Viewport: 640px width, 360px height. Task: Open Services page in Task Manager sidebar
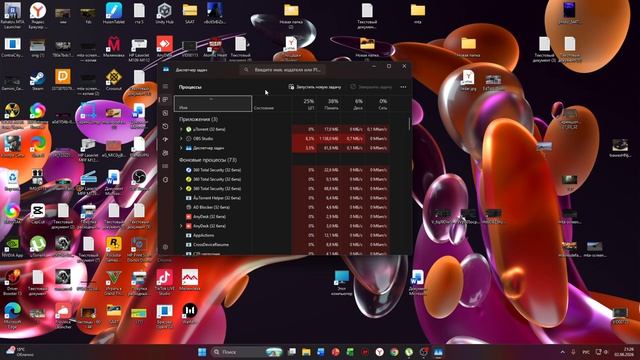[x=165, y=180]
